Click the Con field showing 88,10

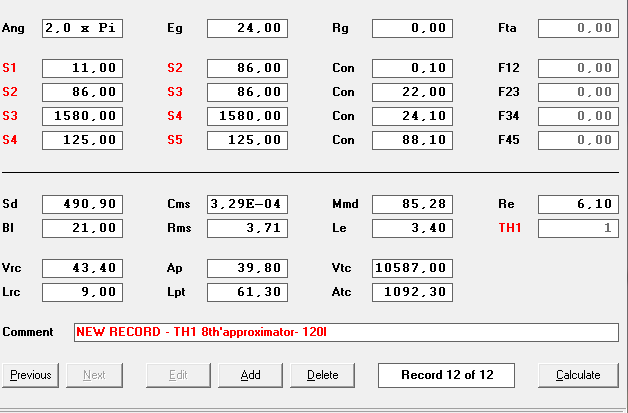[x=413, y=141]
